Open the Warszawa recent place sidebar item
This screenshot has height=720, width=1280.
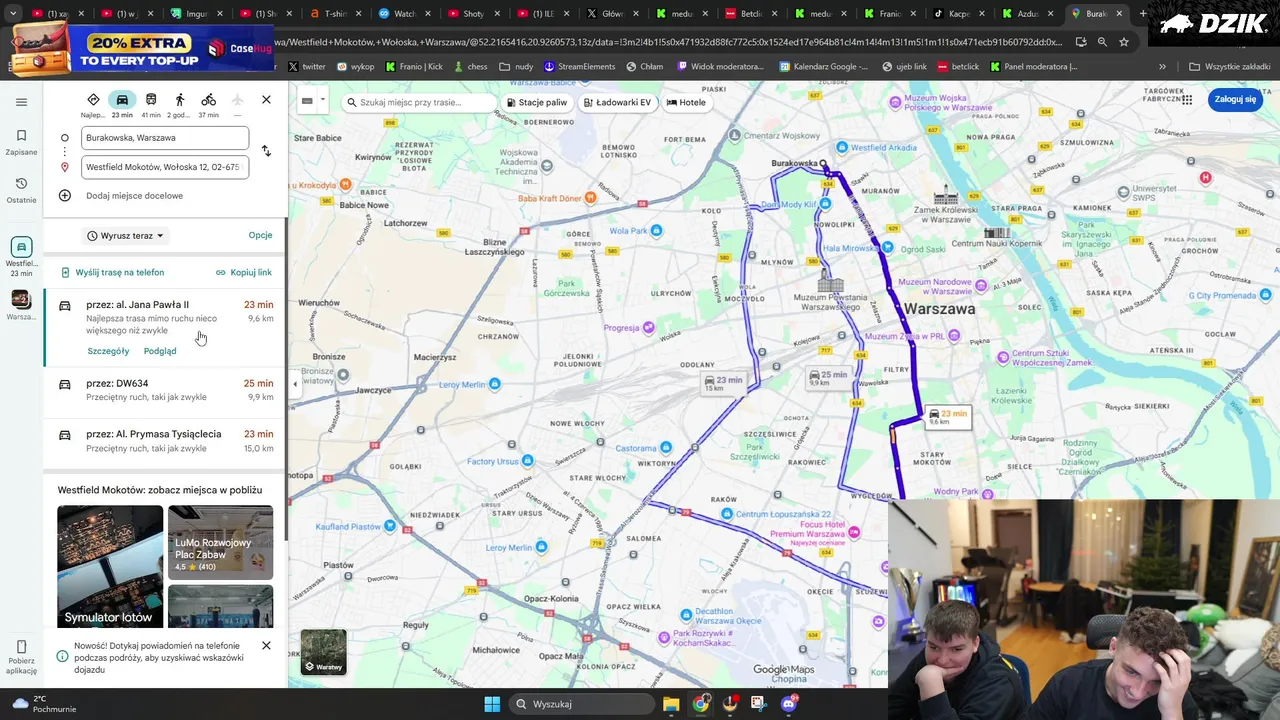[21, 305]
